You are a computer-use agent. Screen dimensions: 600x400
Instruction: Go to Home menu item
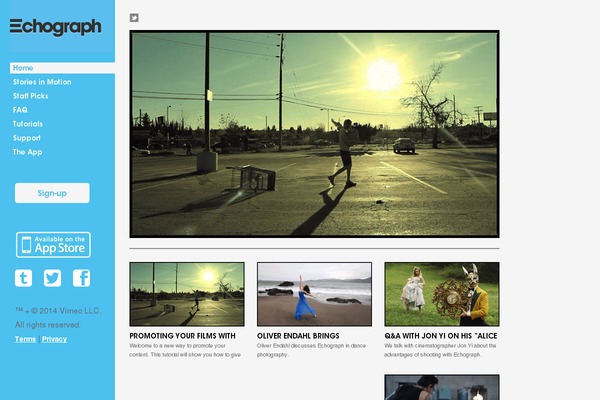pyautogui.click(x=62, y=68)
